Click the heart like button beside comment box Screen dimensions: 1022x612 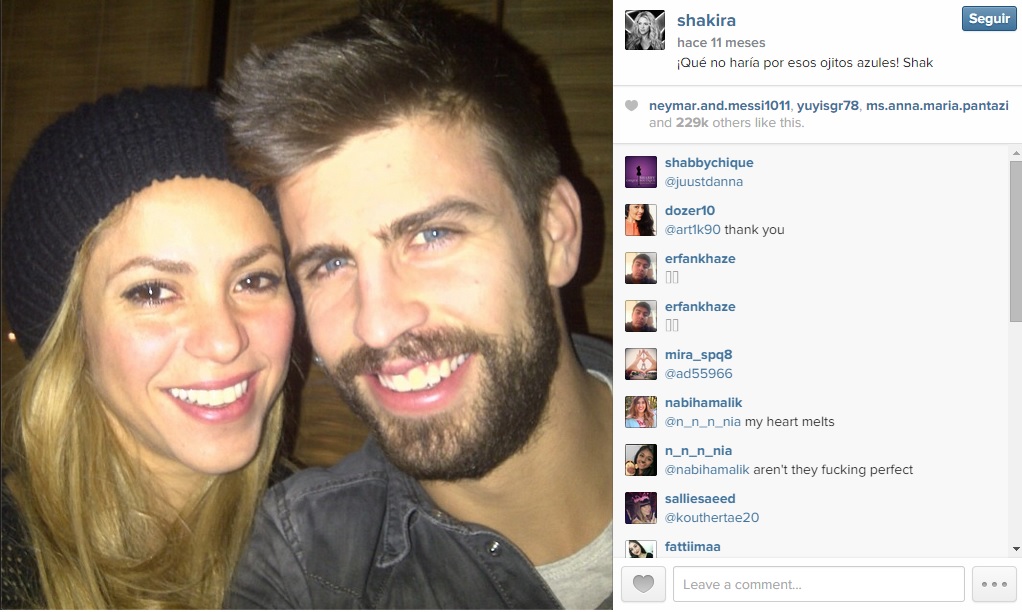643,584
